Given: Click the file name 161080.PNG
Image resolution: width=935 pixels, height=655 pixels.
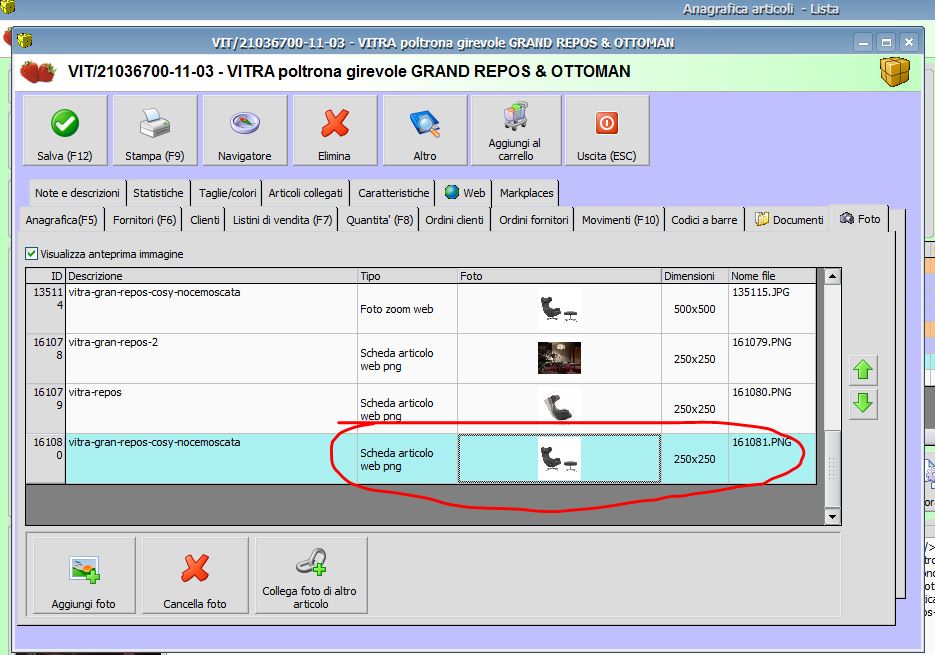Looking at the screenshot, I should pos(762,393).
